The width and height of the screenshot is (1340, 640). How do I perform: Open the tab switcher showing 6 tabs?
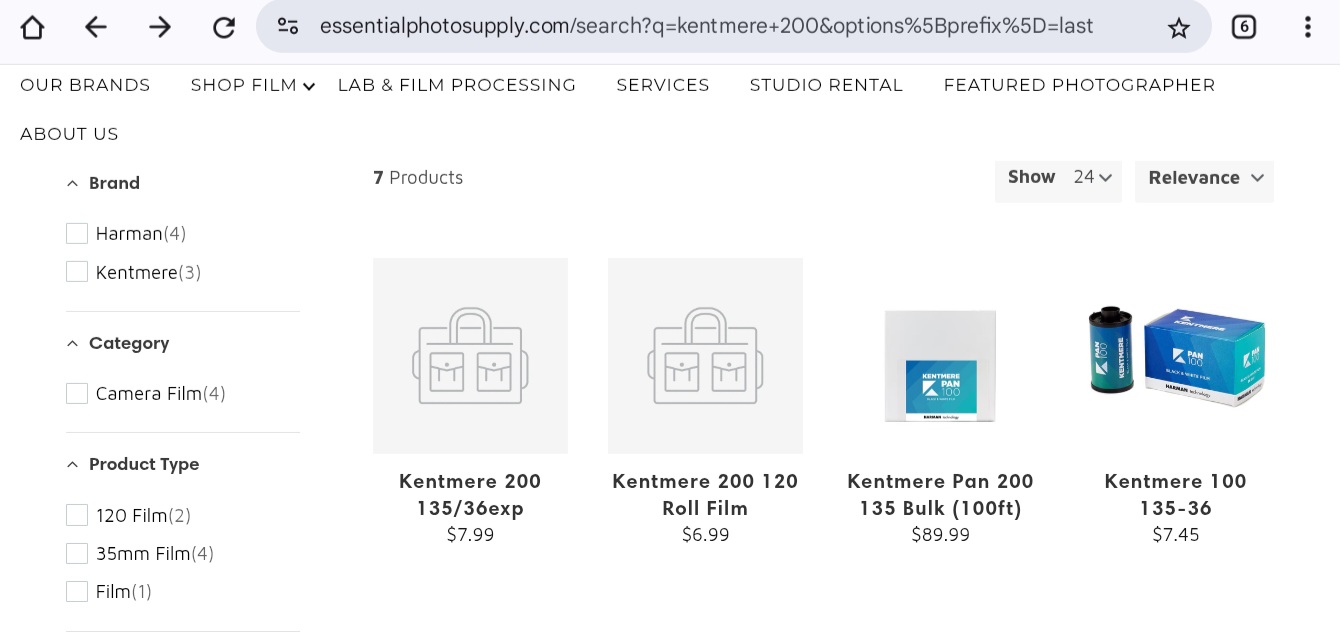[1243, 27]
